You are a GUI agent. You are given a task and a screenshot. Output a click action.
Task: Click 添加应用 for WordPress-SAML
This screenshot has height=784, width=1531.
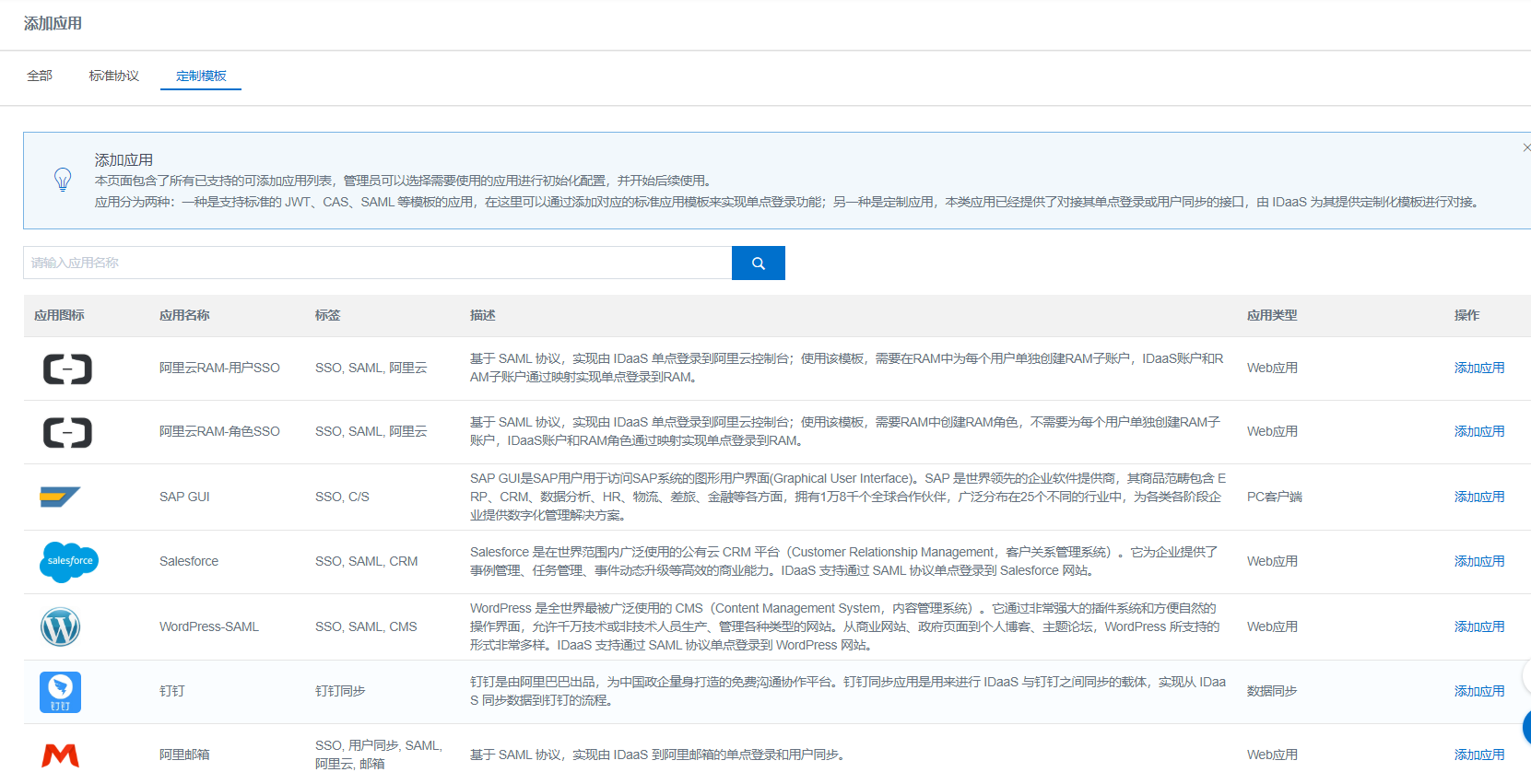1479,626
